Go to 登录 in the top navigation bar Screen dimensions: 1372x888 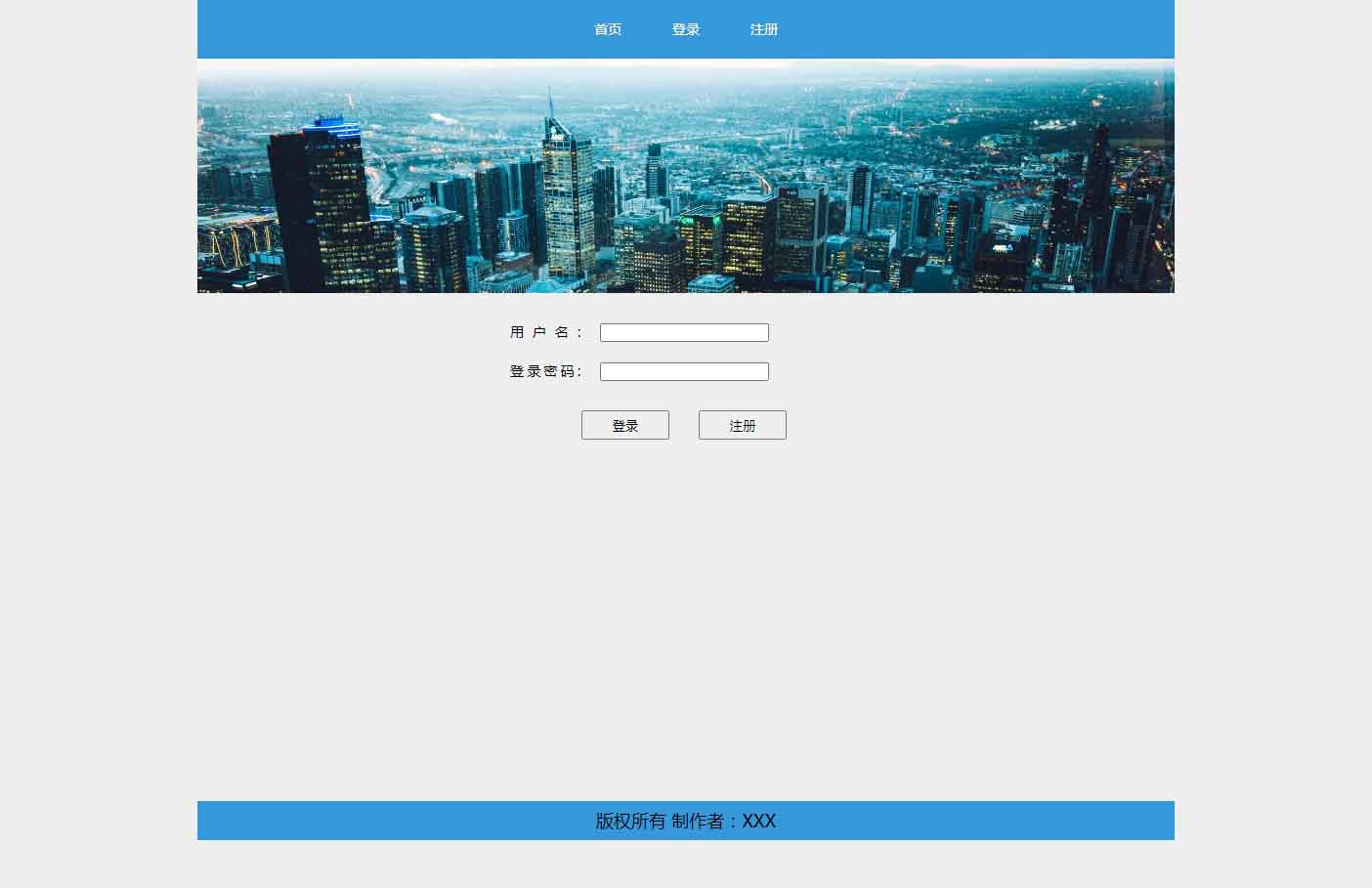click(x=686, y=29)
